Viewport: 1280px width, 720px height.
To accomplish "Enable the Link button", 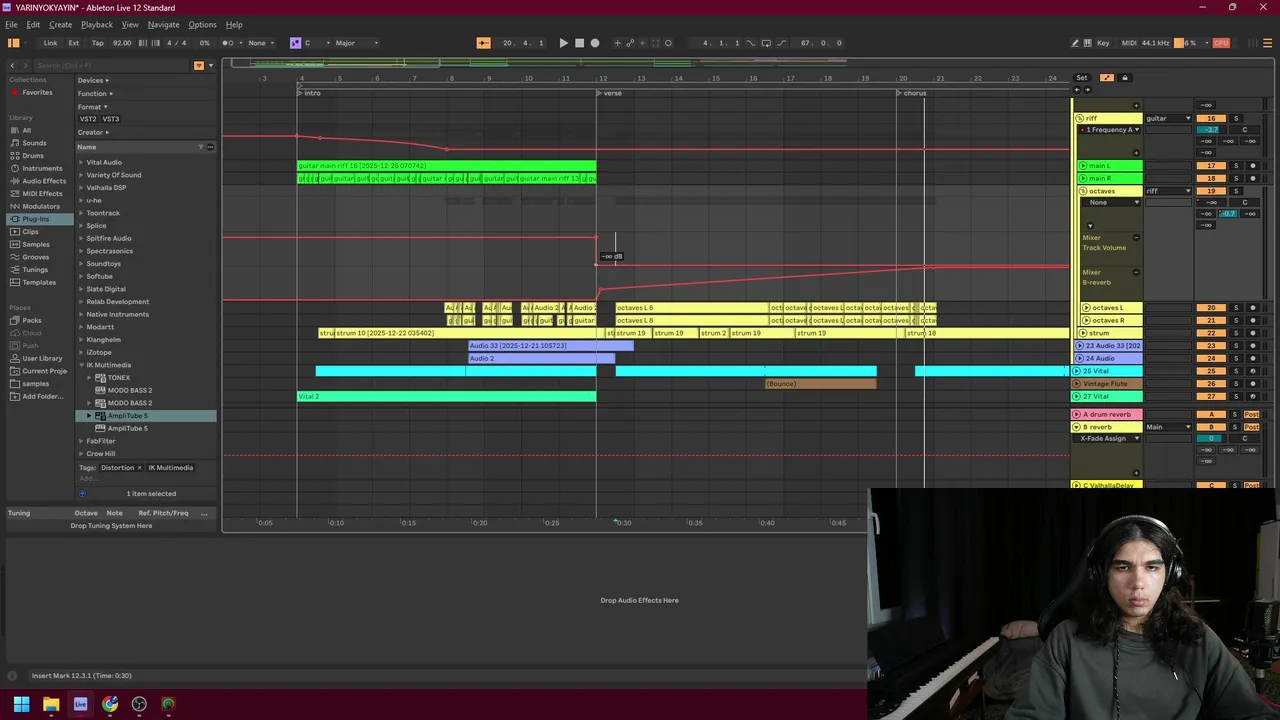I will tap(50, 43).
